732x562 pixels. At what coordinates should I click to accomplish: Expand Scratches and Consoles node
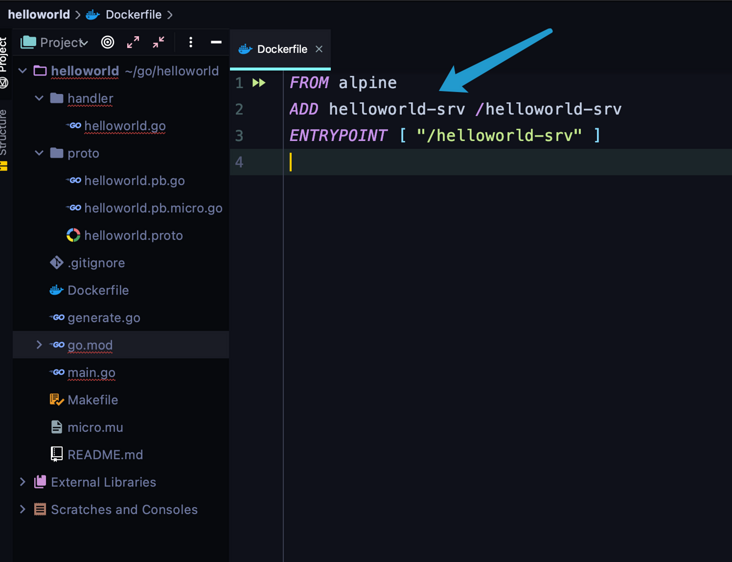[23, 509]
